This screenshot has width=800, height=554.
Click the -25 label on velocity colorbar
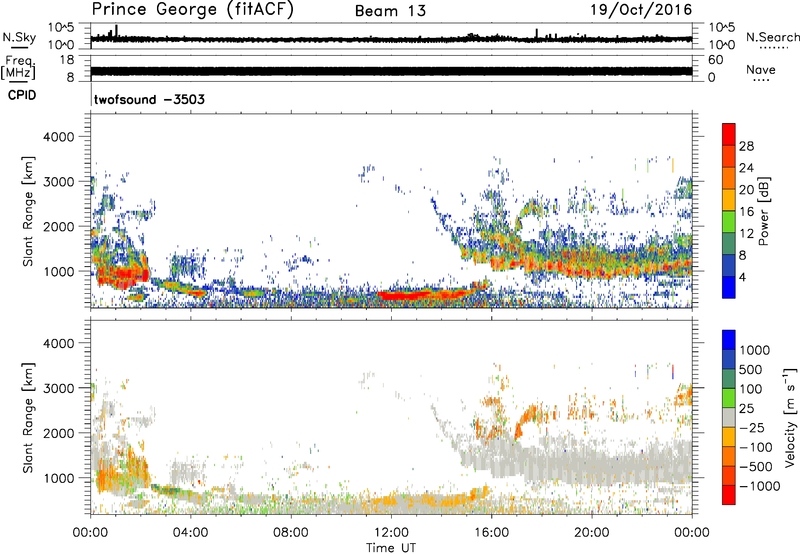(x=752, y=427)
